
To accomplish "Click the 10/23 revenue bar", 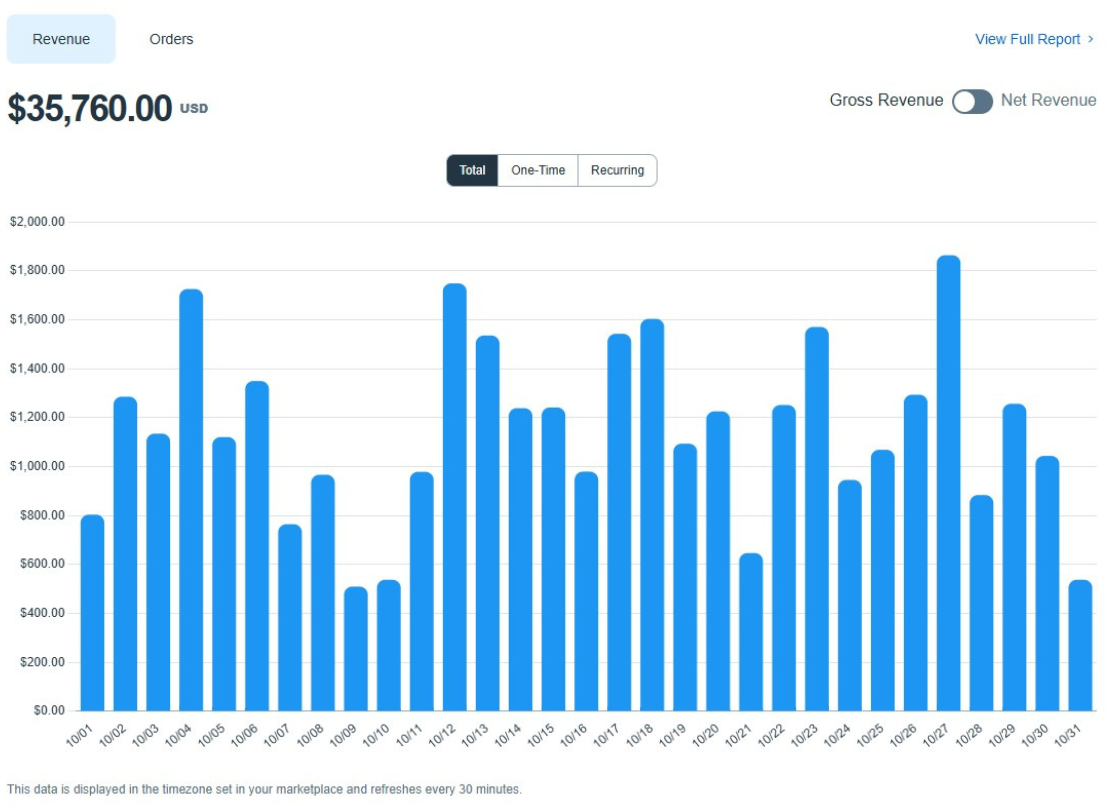I will tap(817, 519).
